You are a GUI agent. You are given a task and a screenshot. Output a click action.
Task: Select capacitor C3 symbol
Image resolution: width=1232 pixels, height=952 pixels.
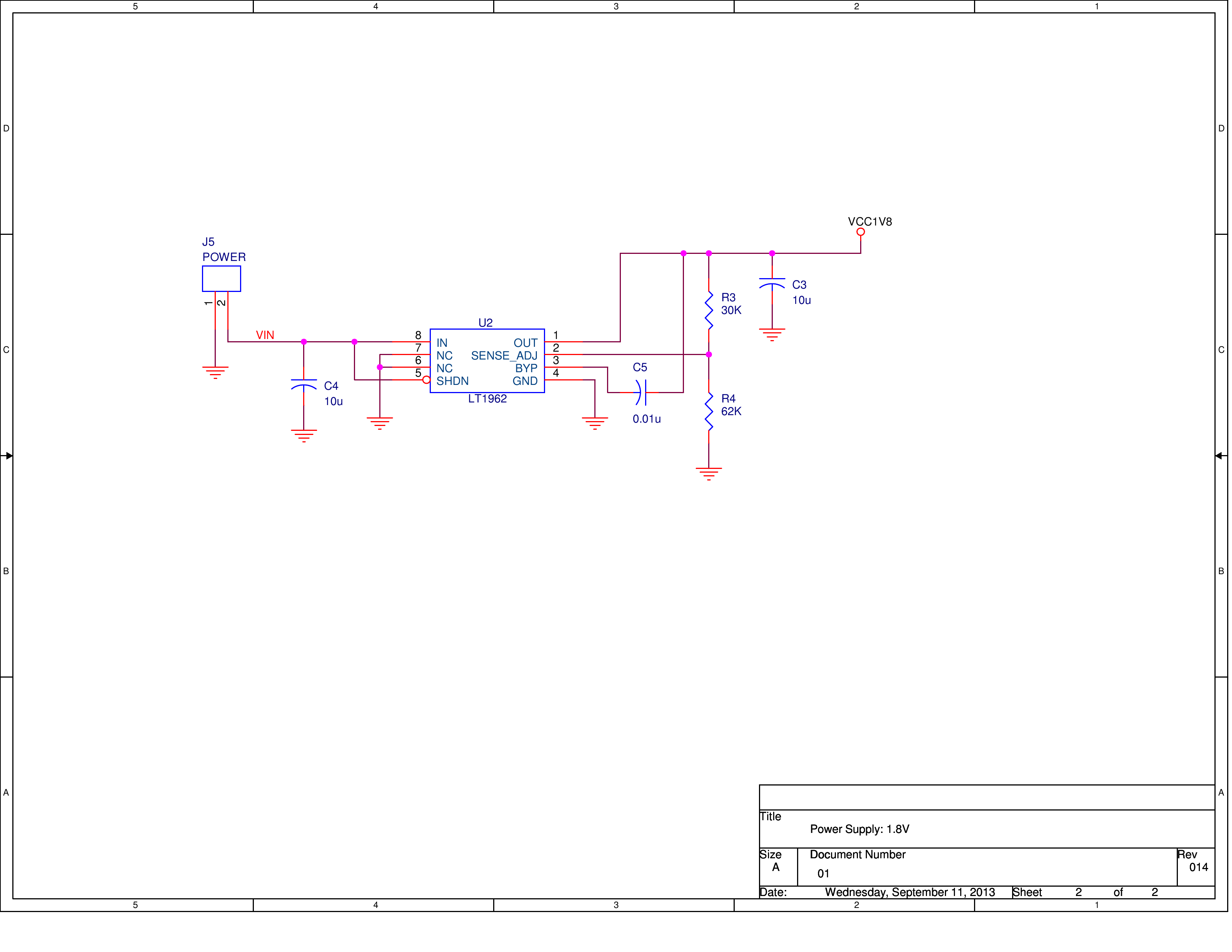click(772, 283)
